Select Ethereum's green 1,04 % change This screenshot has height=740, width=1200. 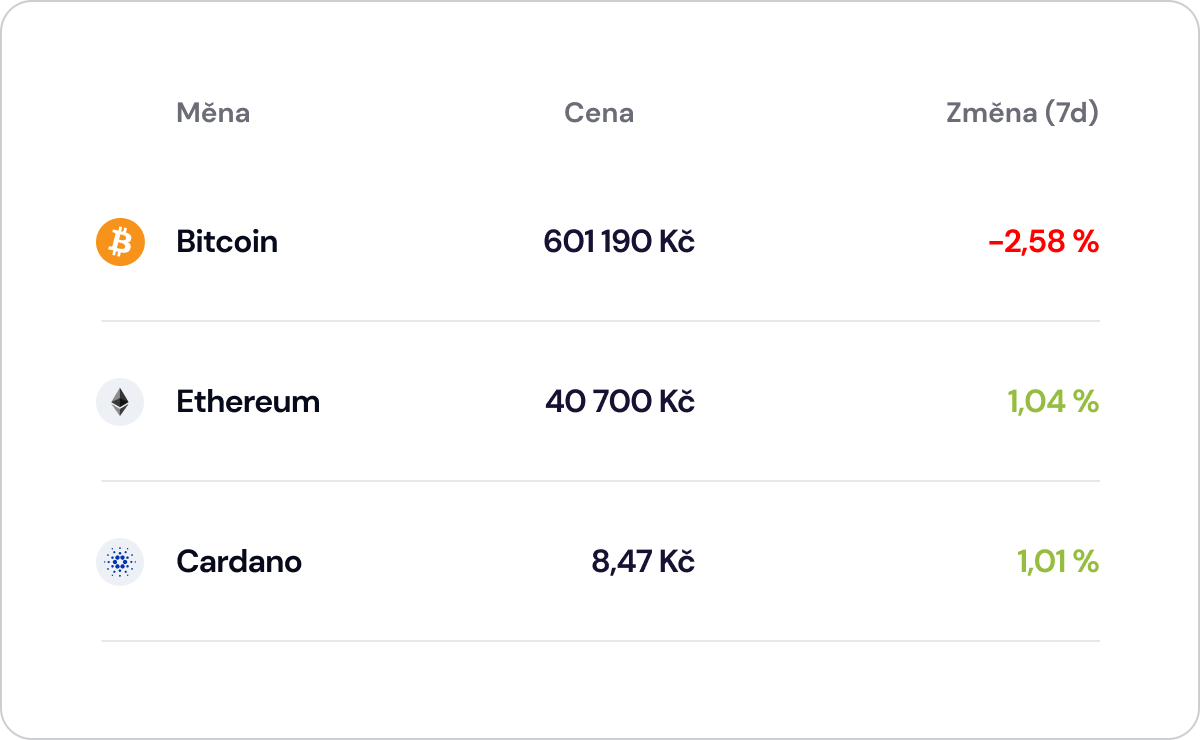1053,401
